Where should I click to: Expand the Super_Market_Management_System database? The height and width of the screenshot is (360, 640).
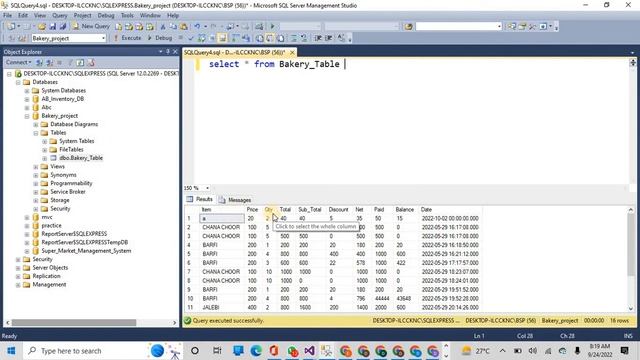27,251
